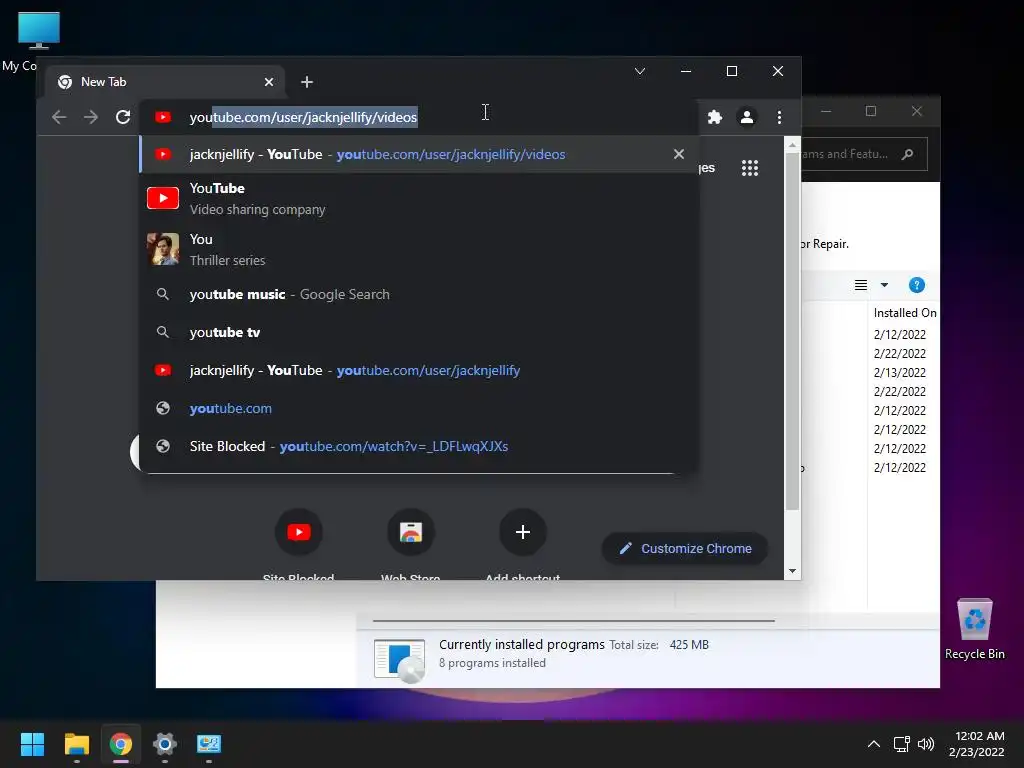Click Chrome scrollbar down arrow
1024x768 pixels.
pos(792,571)
